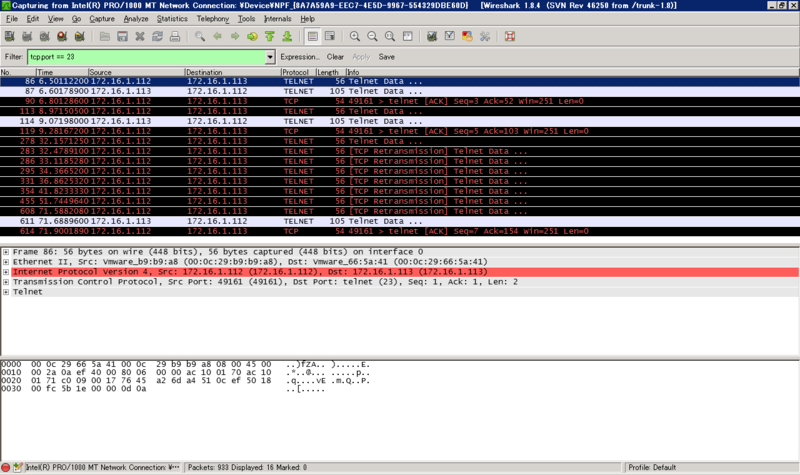The image size is (800, 475).
Task: Open the Statistics menu
Action: 172,19
